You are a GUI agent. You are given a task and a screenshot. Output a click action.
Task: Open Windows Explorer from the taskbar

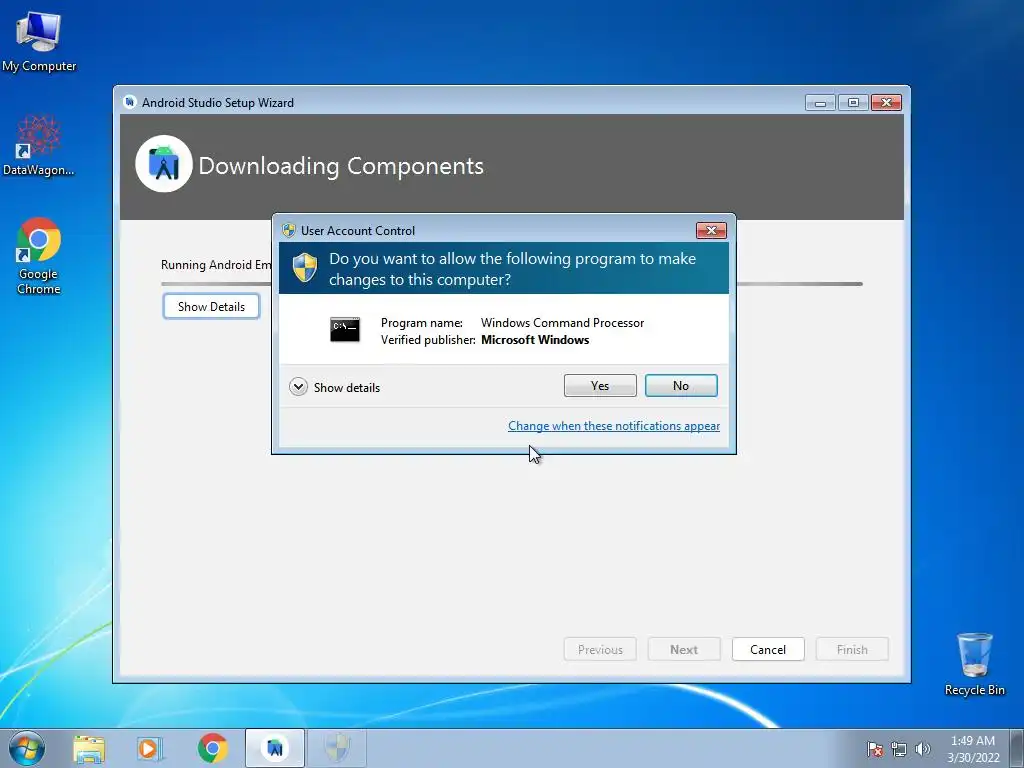click(89, 748)
